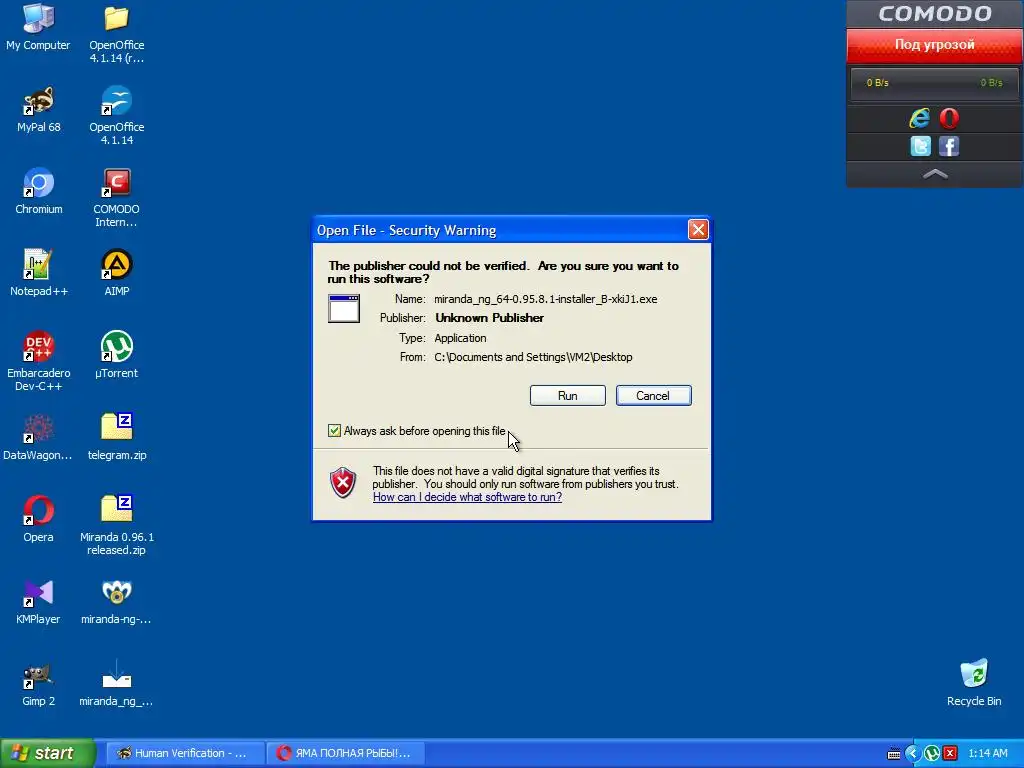This screenshot has width=1024, height=768.
Task: Select the OpenOffice 4.1.14 shortcut with gull logo
Action: [x=116, y=116]
